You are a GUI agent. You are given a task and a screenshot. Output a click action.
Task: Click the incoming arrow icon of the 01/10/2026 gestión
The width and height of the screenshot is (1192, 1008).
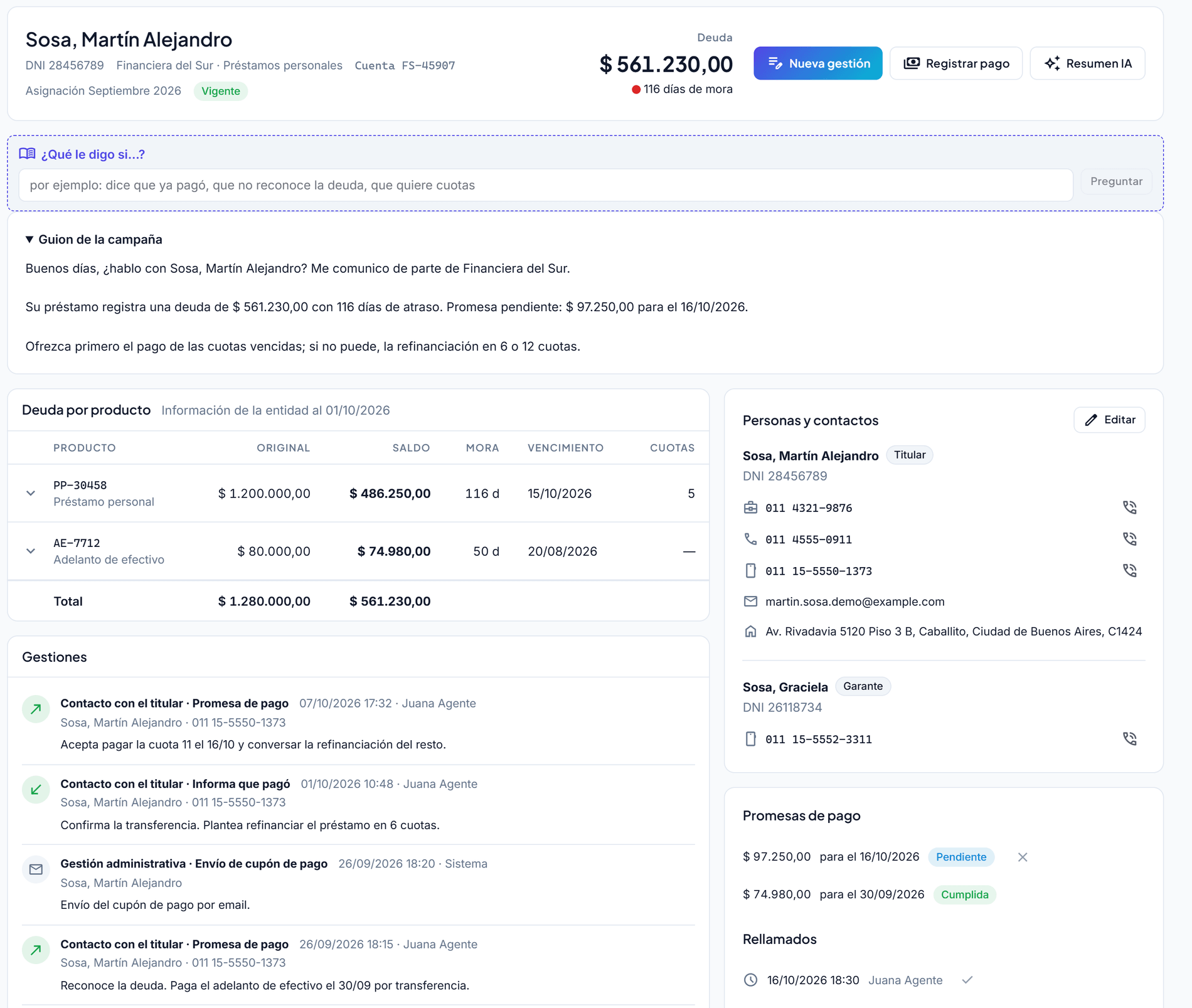[36, 790]
